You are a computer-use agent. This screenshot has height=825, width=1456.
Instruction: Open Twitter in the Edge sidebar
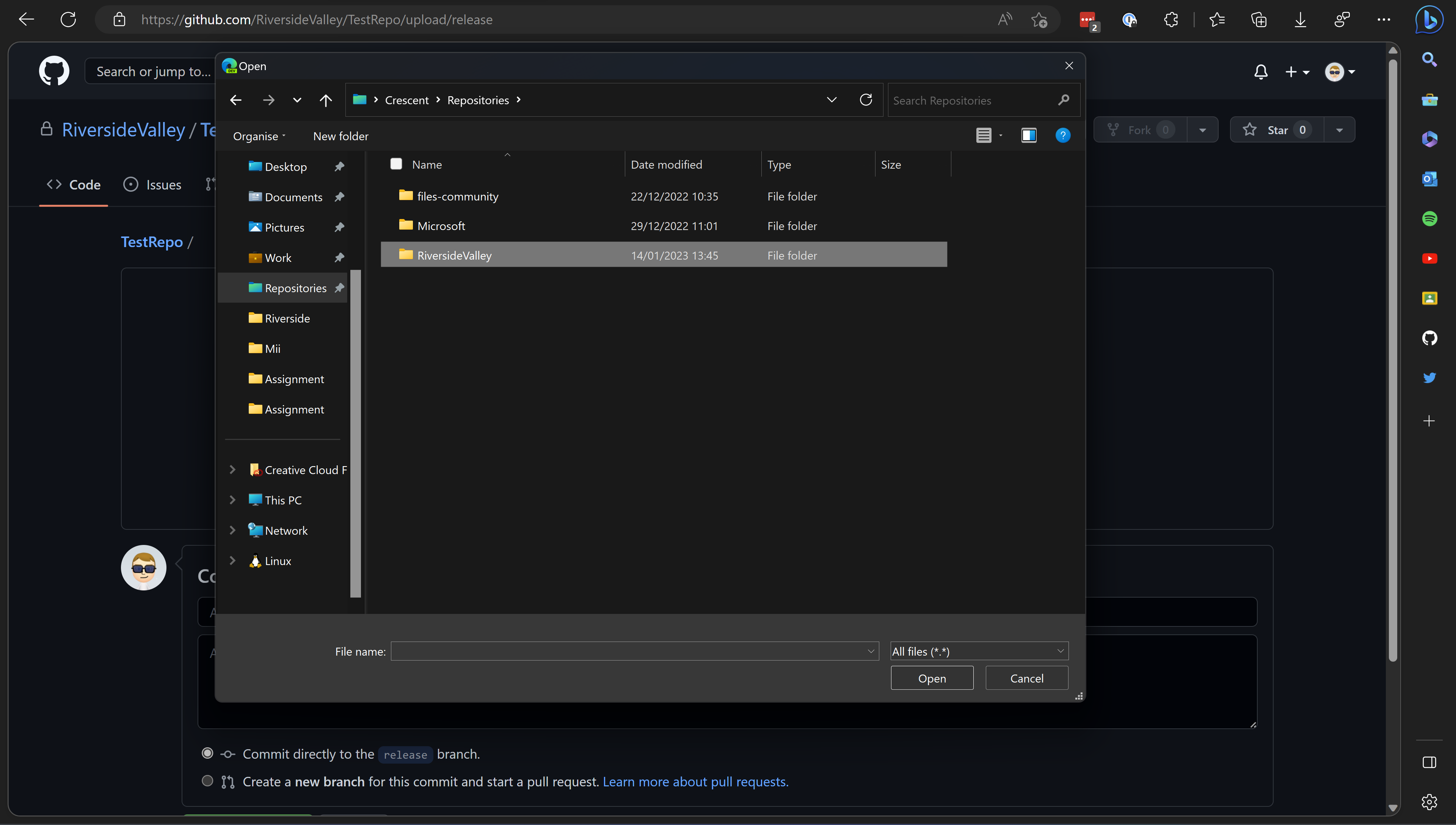click(1430, 377)
